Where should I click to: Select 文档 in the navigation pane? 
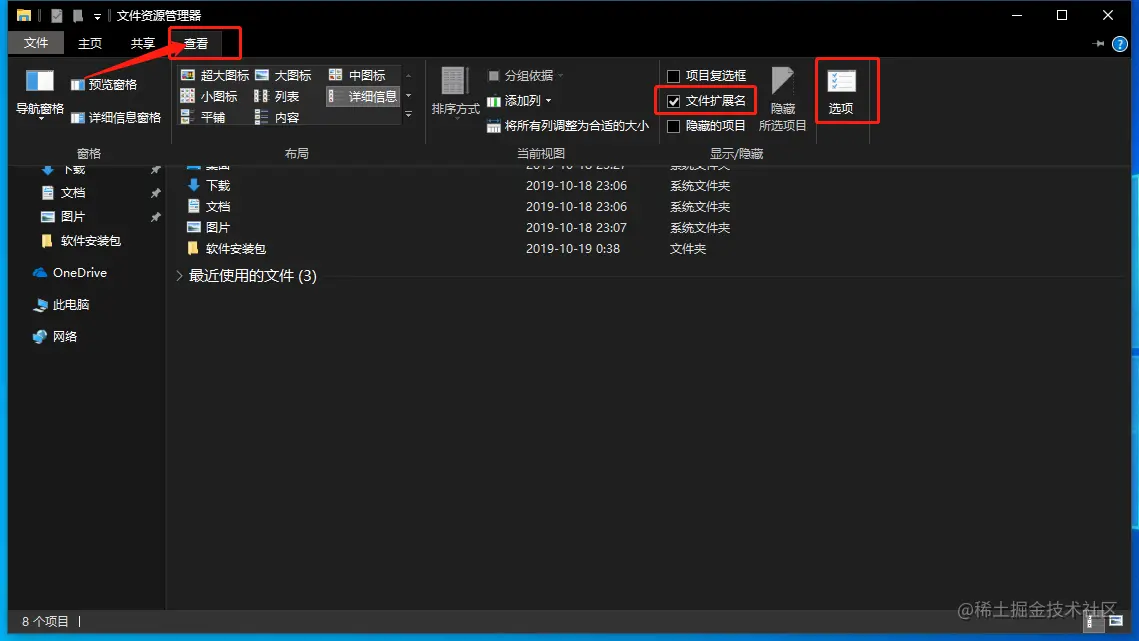(x=73, y=193)
